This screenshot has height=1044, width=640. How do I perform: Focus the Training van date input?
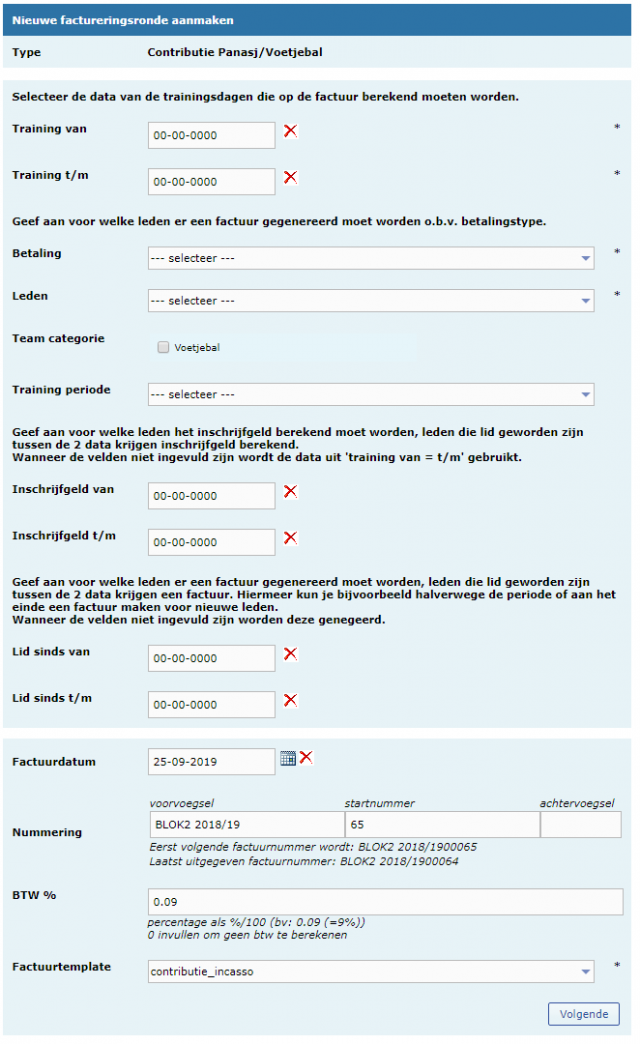point(211,135)
